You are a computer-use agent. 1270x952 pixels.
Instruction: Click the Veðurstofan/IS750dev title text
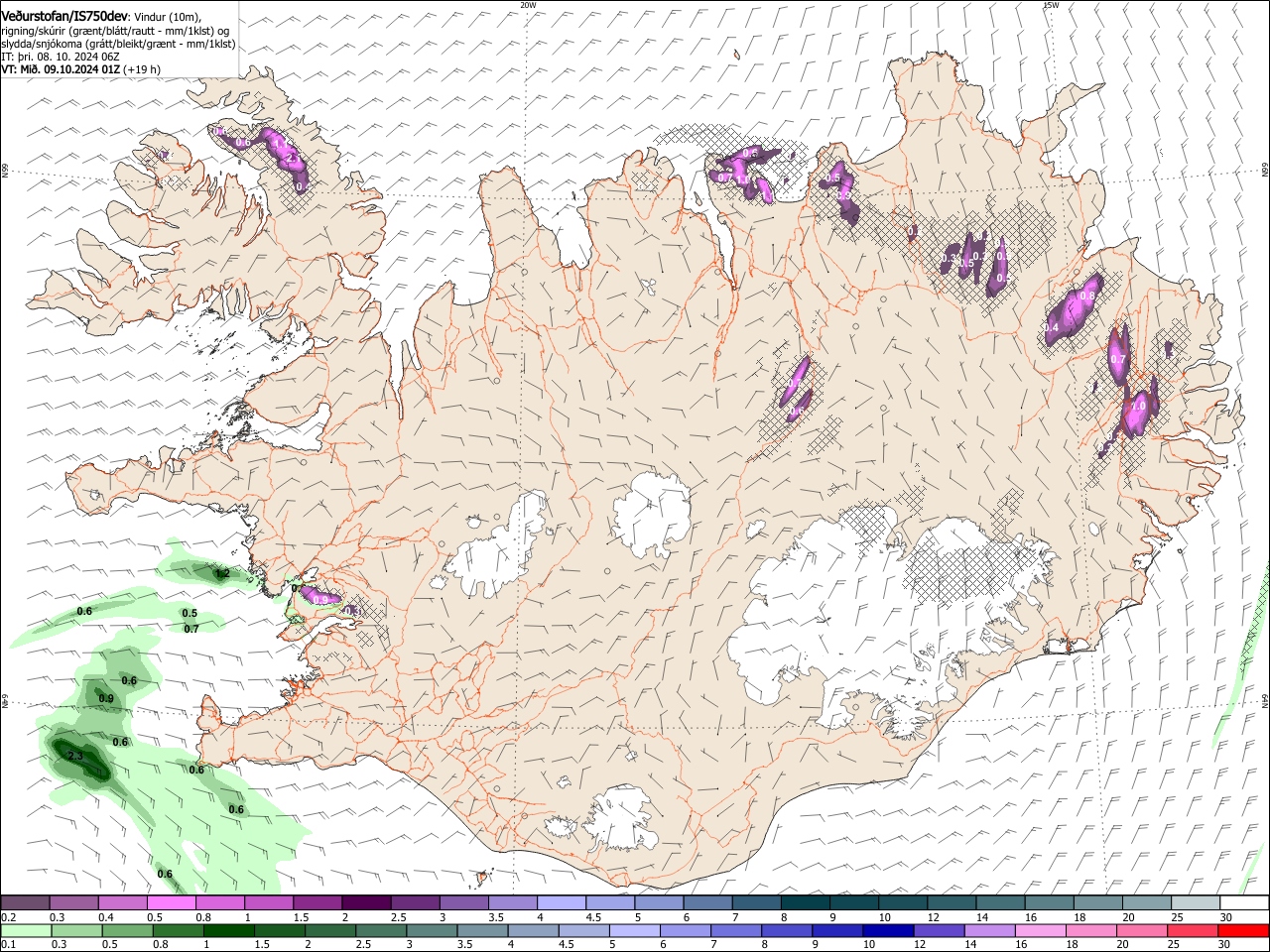click(x=65, y=15)
